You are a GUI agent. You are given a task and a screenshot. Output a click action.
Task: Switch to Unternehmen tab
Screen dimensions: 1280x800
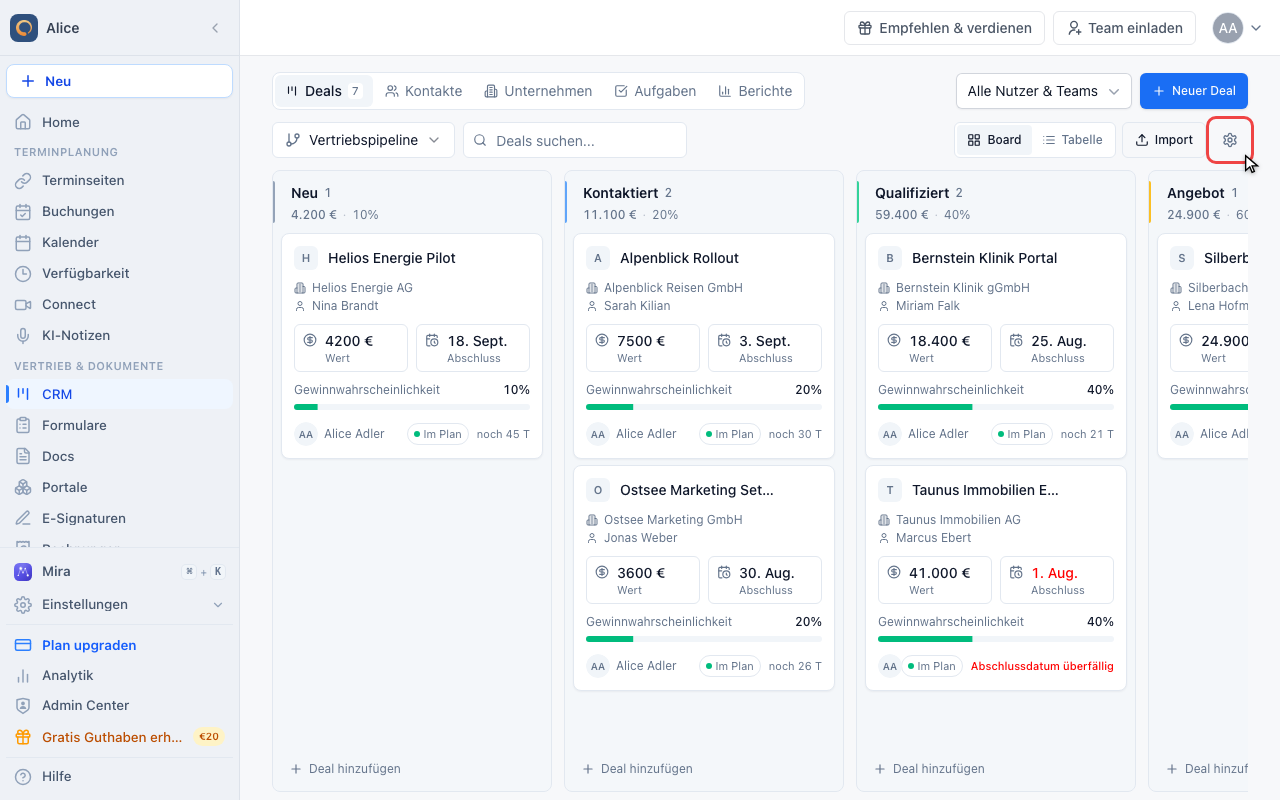point(538,91)
